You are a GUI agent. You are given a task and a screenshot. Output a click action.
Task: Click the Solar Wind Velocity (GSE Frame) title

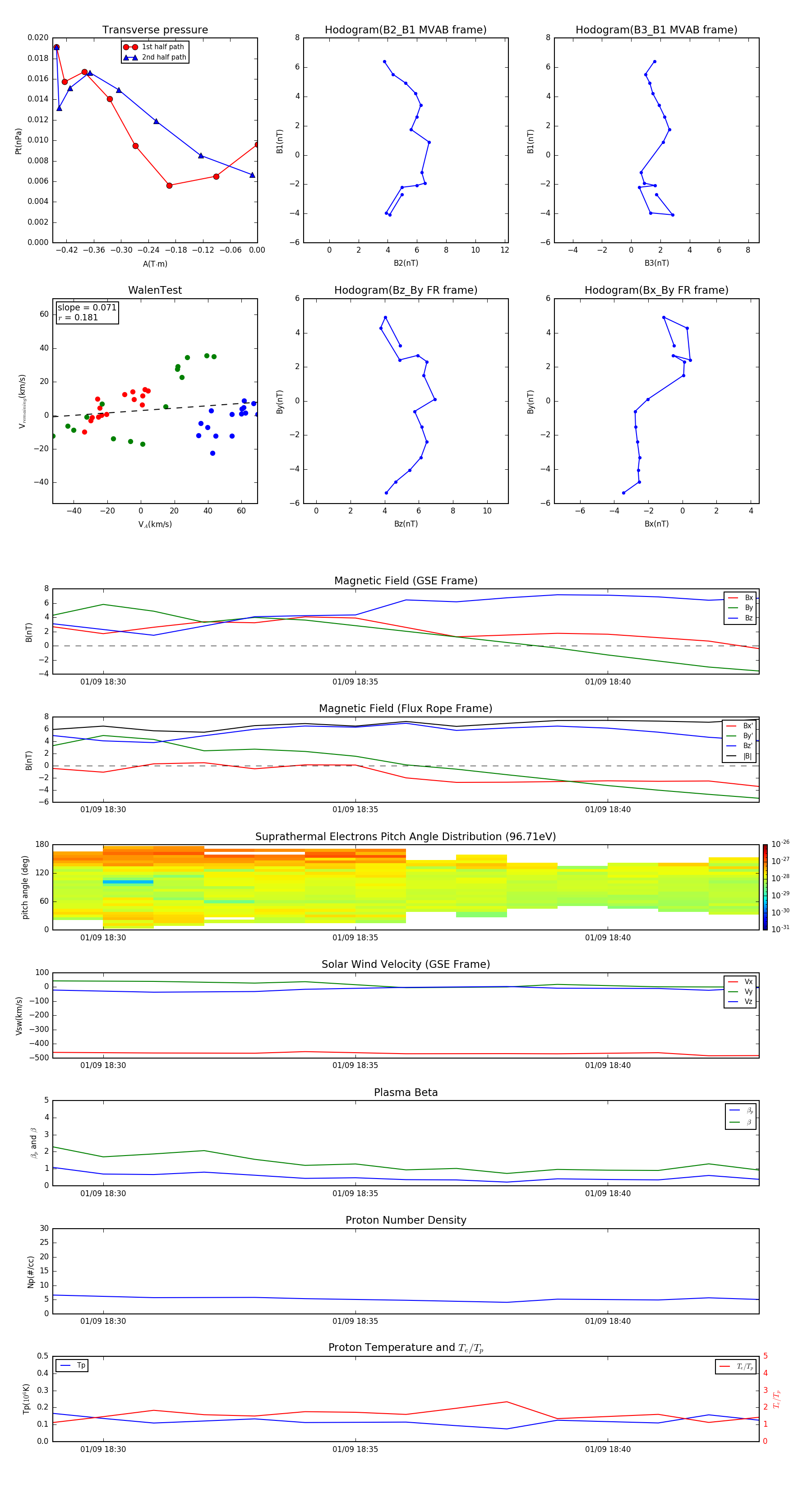point(406,964)
